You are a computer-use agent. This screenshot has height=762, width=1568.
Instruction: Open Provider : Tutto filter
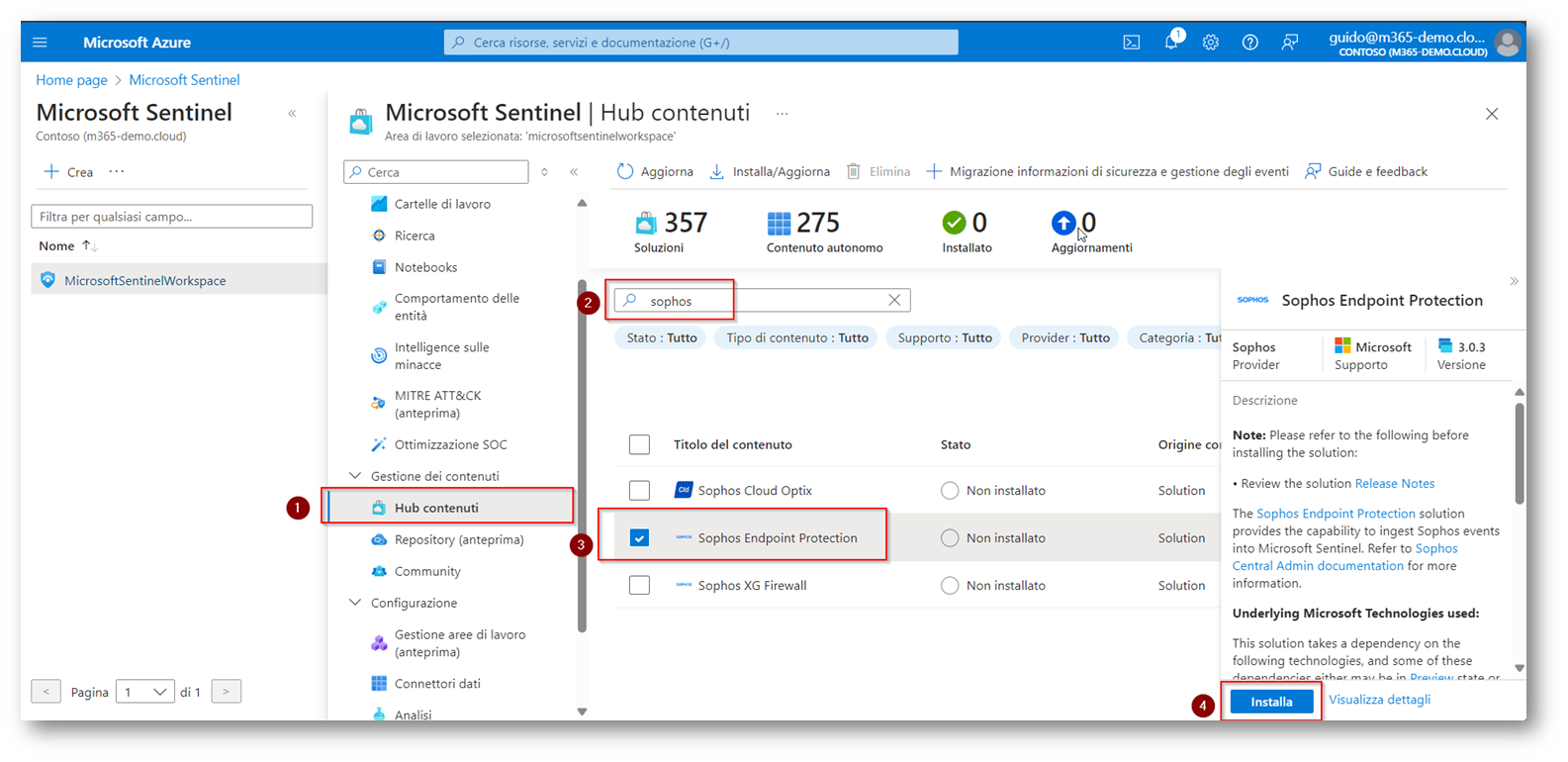[x=1065, y=337]
